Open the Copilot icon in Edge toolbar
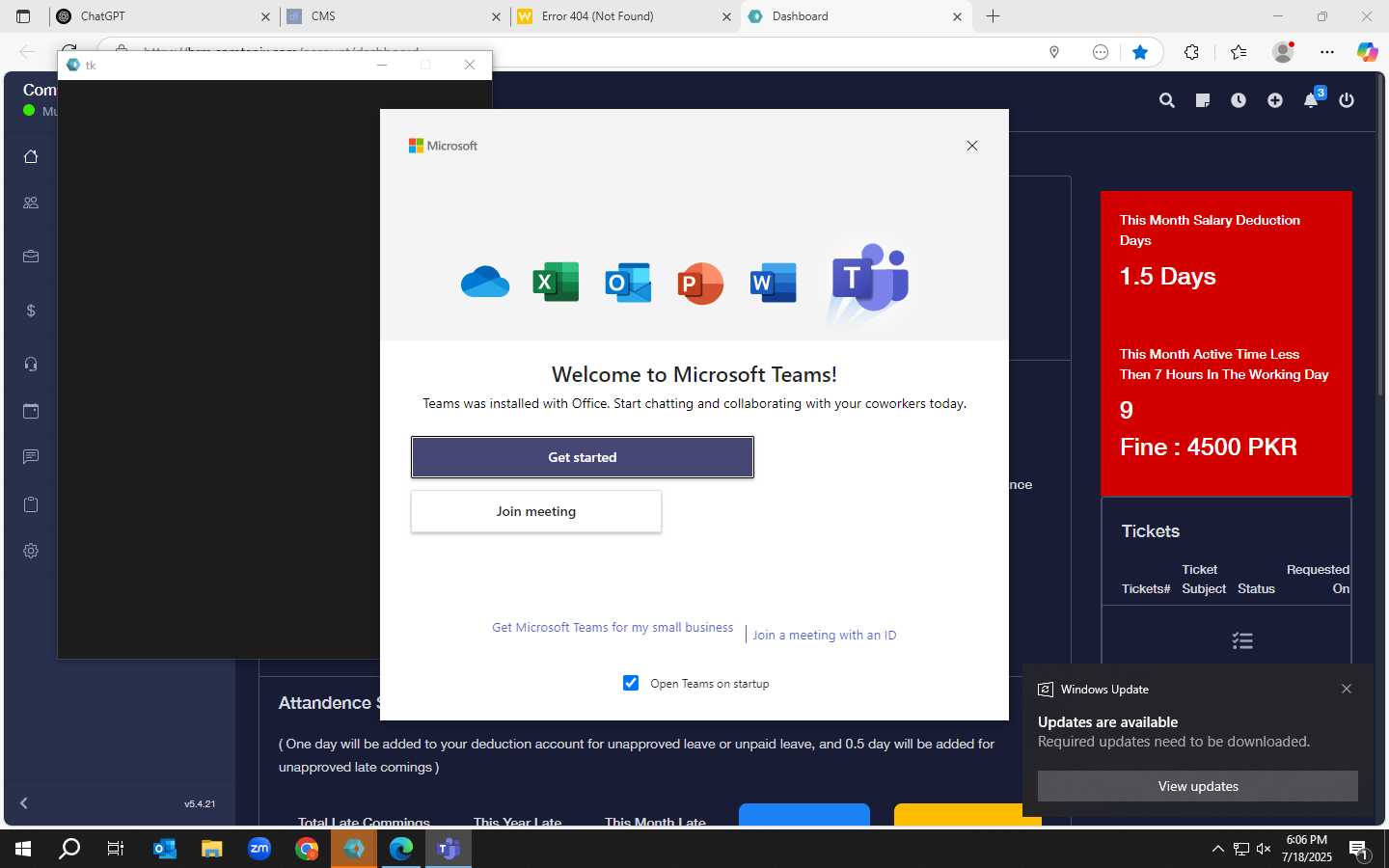1389x868 pixels. (1368, 52)
